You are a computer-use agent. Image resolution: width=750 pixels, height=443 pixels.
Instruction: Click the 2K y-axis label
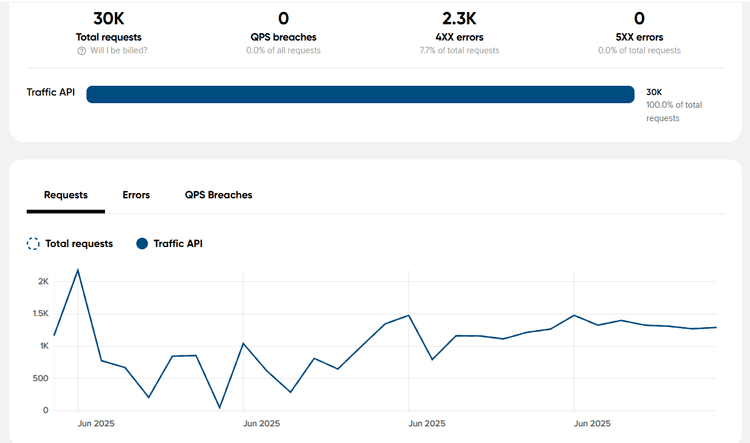click(43, 282)
